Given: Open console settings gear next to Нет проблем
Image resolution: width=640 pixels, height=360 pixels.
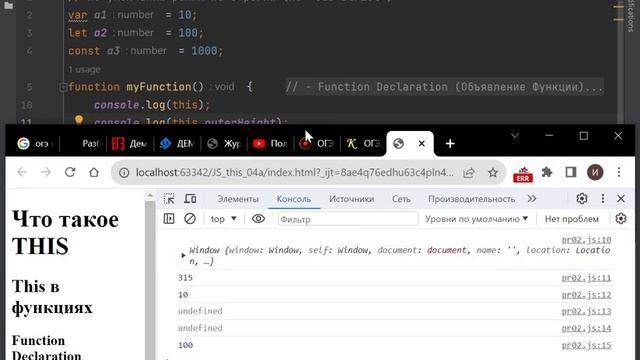Looking at the screenshot, I should (621, 219).
